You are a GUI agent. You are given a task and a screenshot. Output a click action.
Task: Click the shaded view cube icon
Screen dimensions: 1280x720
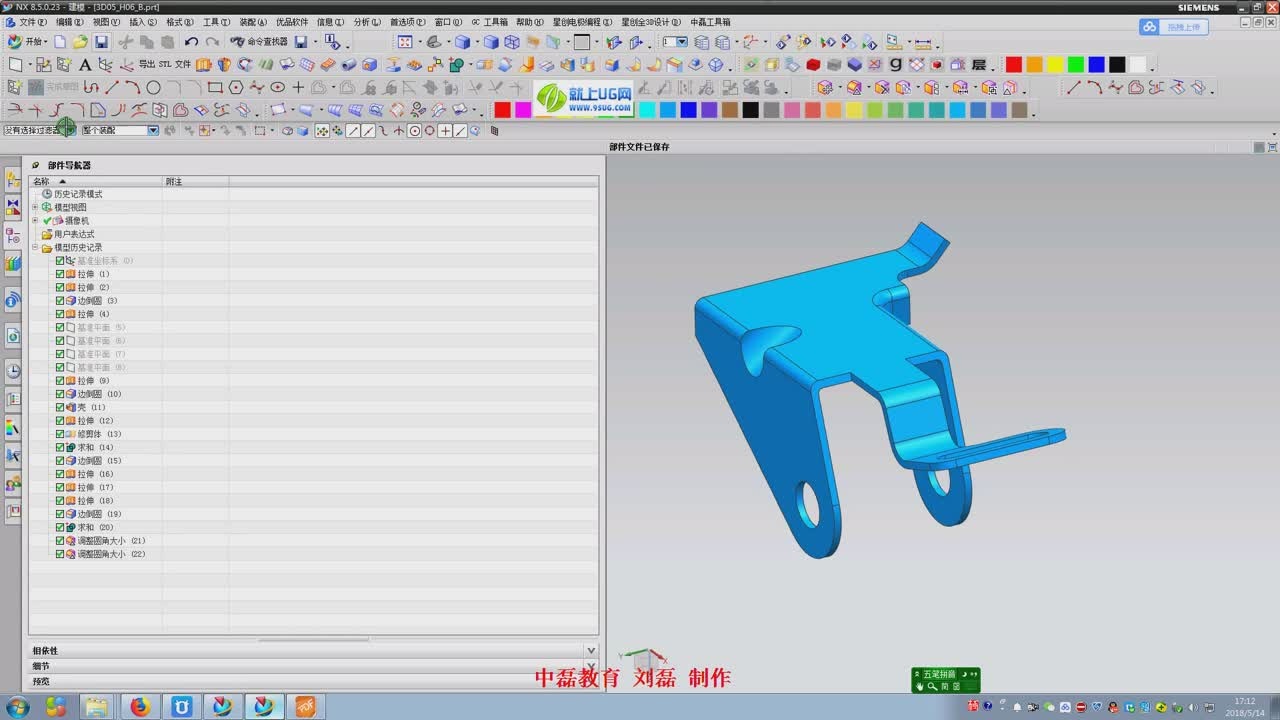click(x=463, y=42)
